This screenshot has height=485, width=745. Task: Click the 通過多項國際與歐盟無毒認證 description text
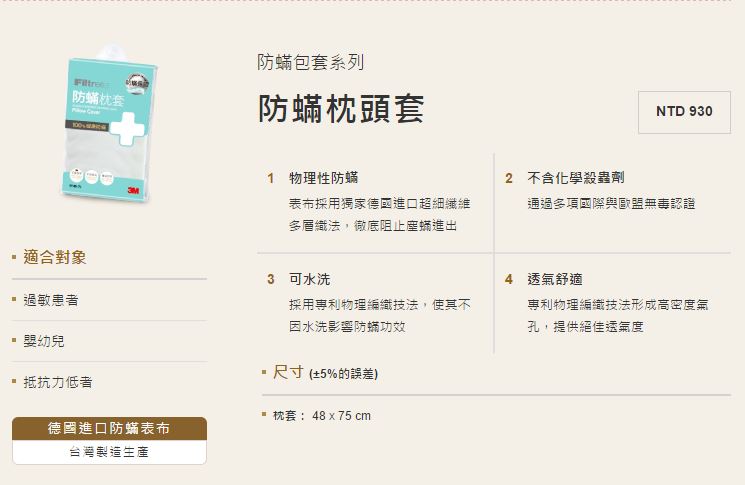(x=611, y=204)
